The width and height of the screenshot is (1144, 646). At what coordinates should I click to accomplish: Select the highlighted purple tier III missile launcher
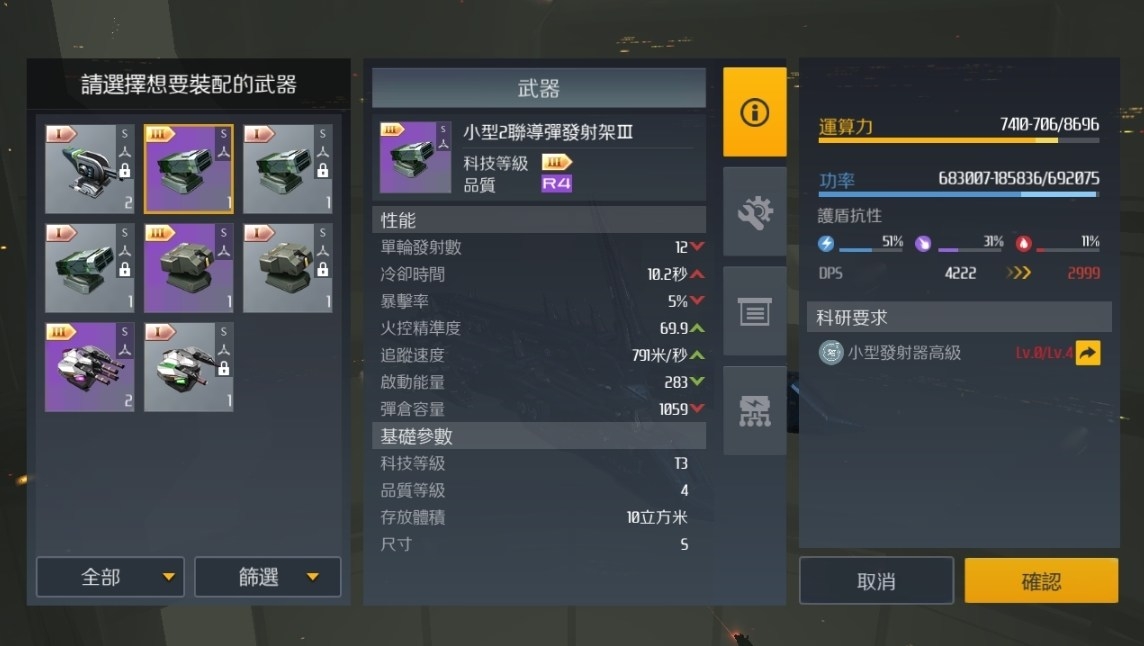pos(189,169)
